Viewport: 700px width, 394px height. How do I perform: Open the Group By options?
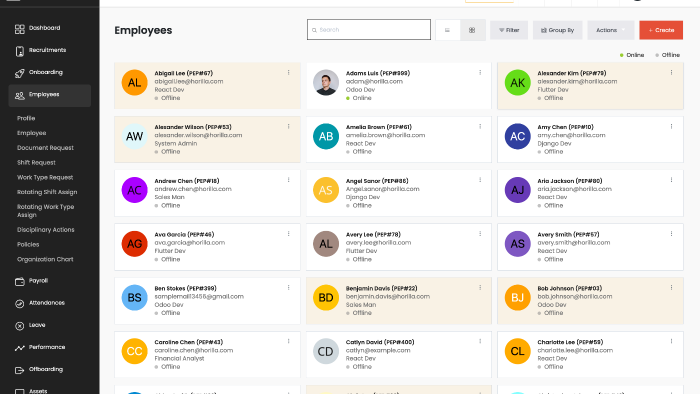(557, 30)
